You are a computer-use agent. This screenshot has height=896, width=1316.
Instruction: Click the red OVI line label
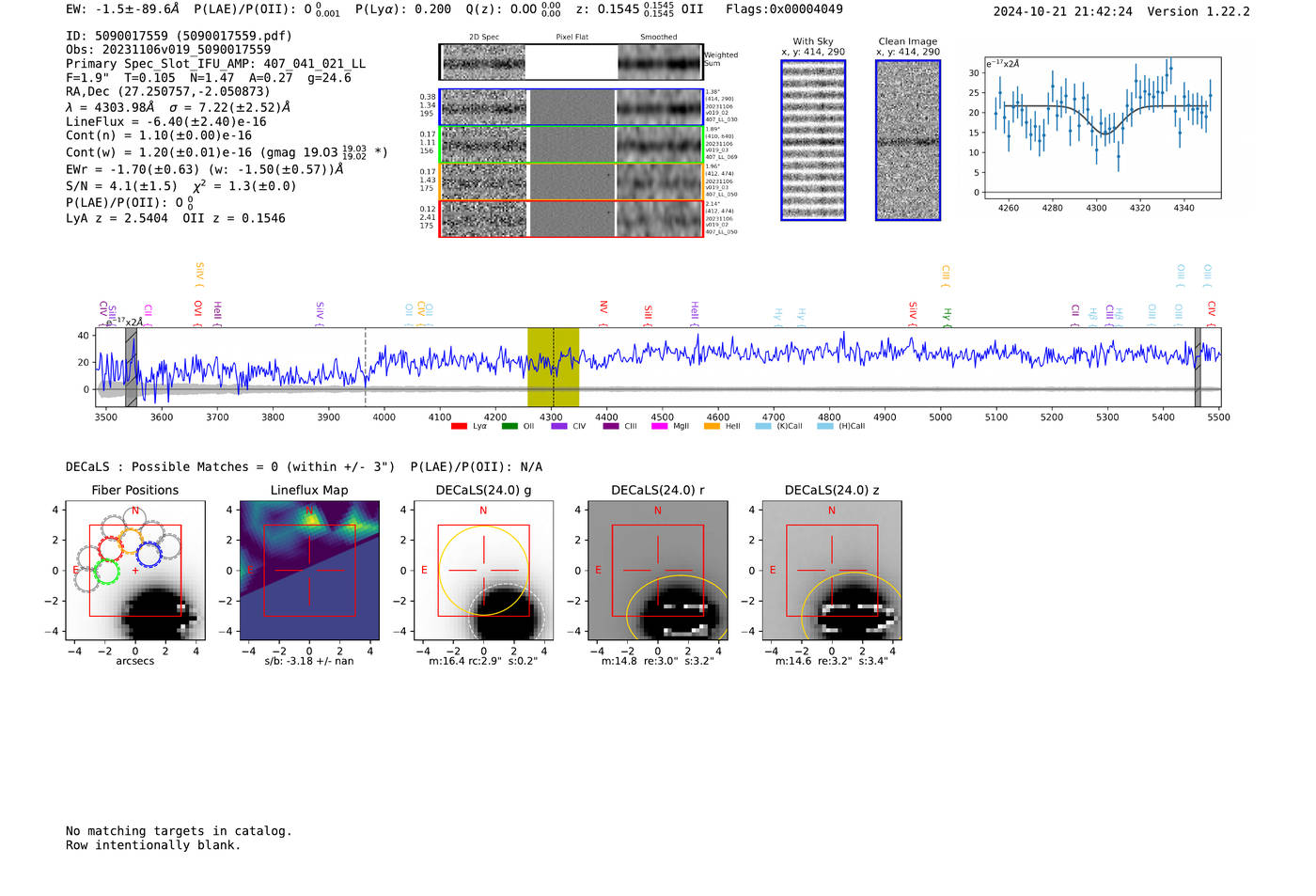(x=197, y=311)
